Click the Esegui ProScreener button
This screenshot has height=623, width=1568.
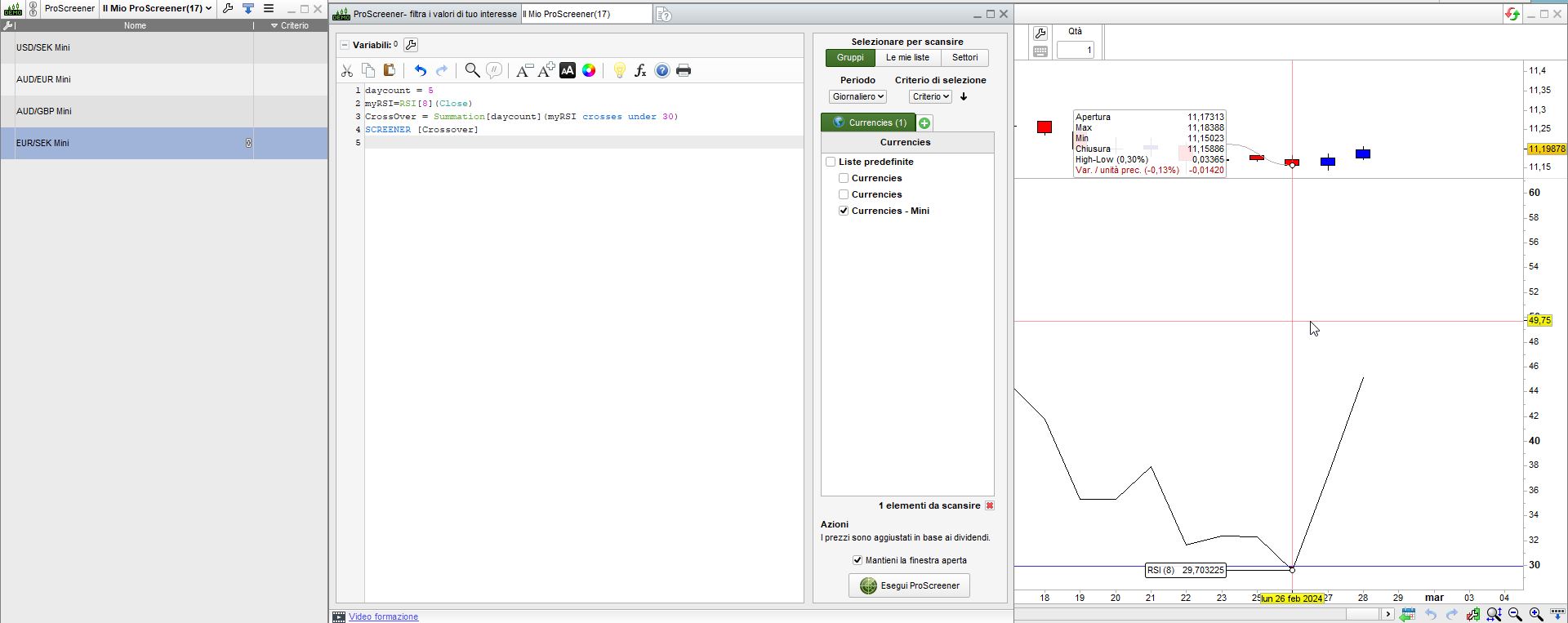click(909, 585)
